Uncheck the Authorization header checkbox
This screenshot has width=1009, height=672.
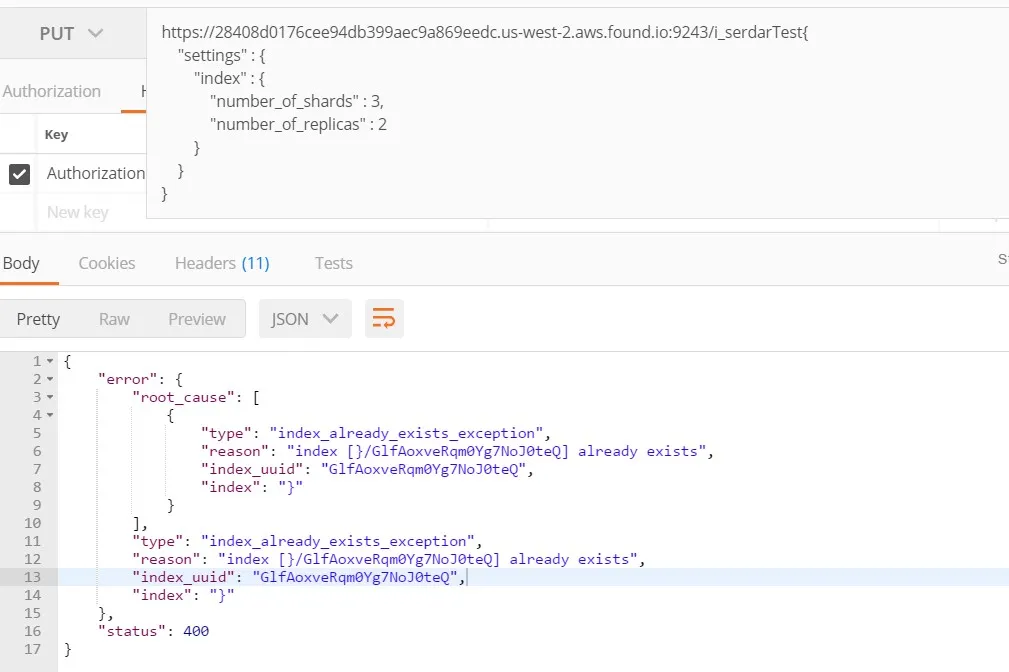[19, 174]
